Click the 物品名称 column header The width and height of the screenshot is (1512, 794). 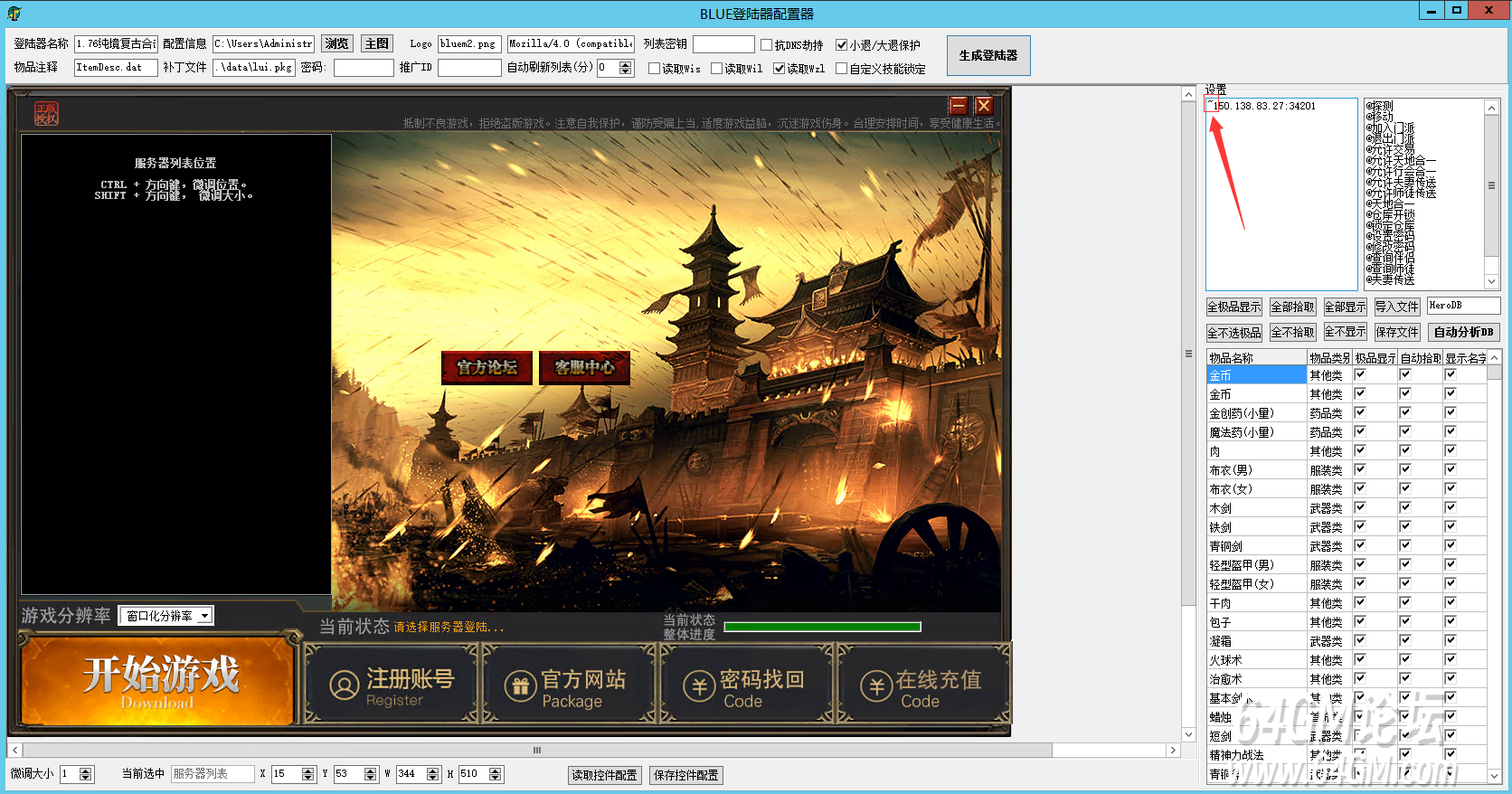pos(1256,358)
